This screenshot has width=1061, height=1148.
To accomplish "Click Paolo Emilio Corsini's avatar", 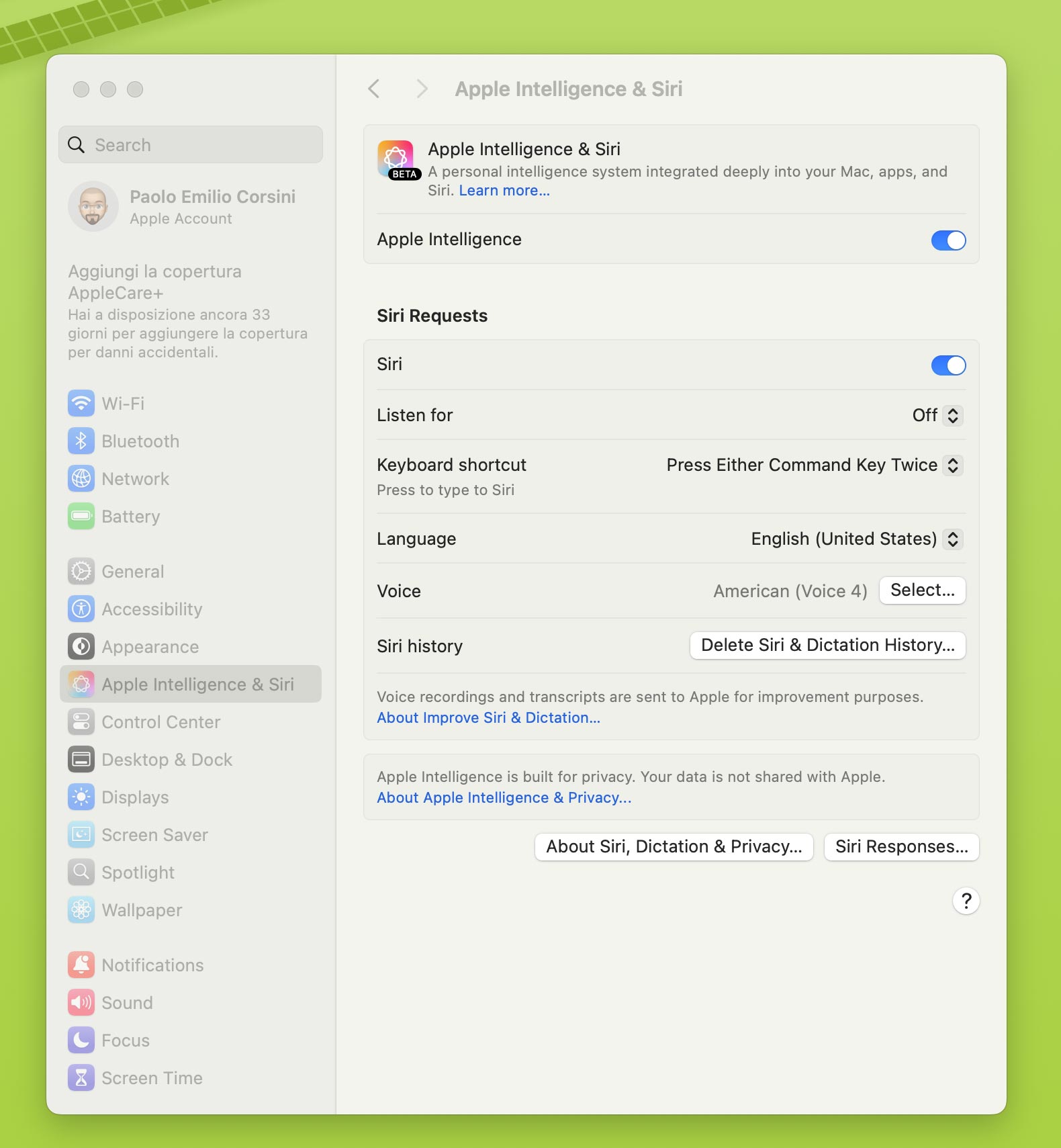I will [93, 206].
